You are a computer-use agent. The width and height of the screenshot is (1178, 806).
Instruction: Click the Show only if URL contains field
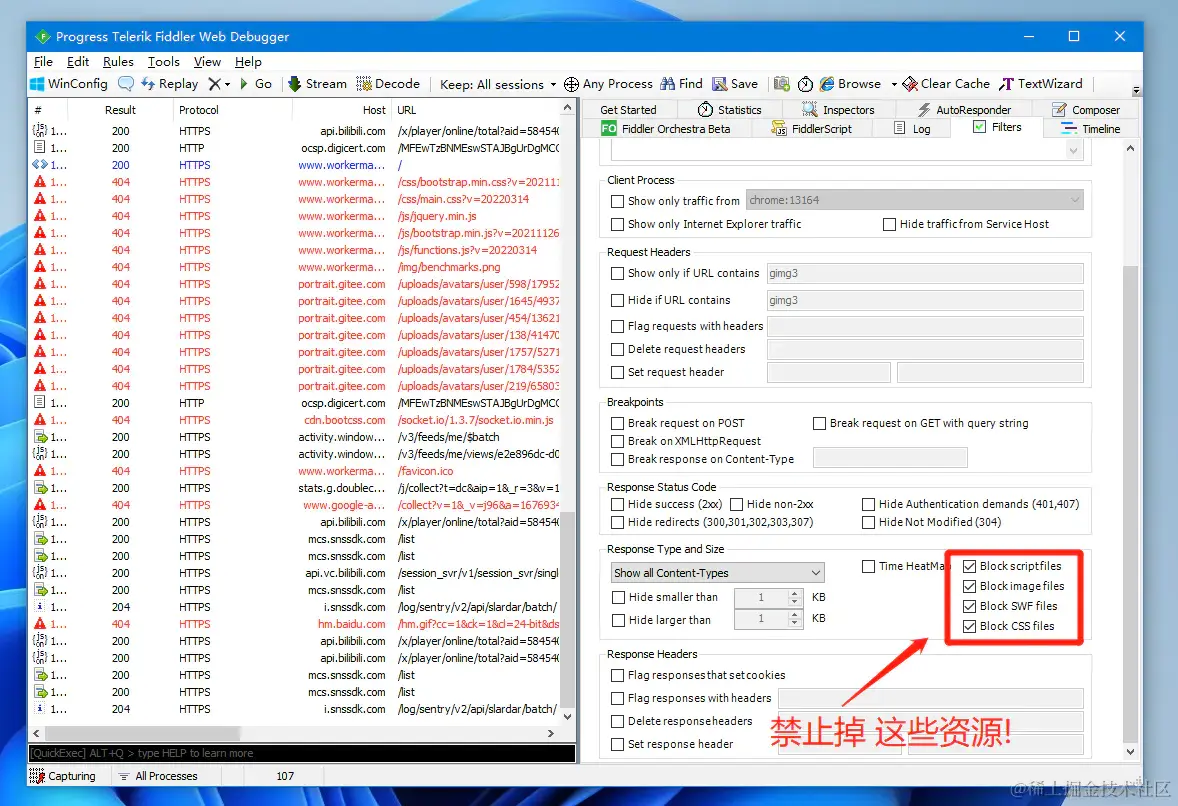pos(925,273)
